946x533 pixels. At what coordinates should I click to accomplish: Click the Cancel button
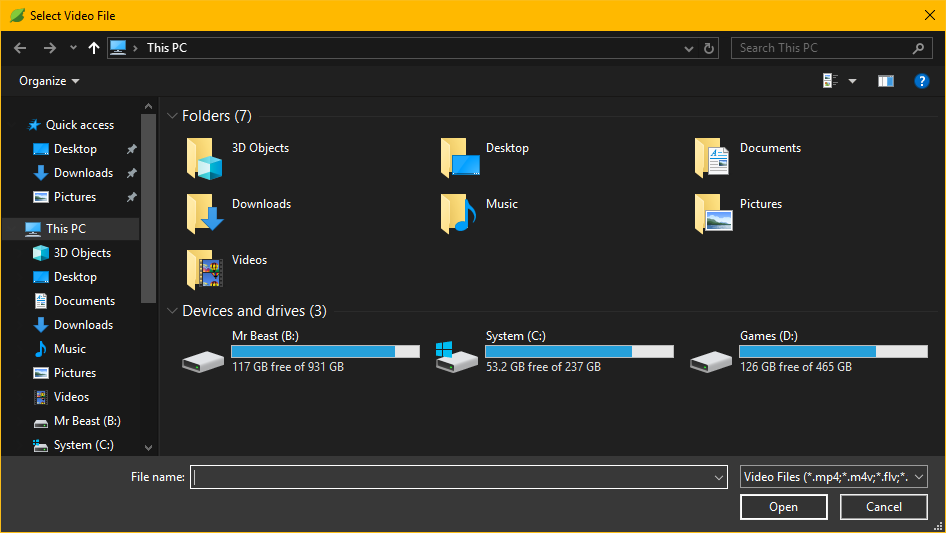(884, 507)
